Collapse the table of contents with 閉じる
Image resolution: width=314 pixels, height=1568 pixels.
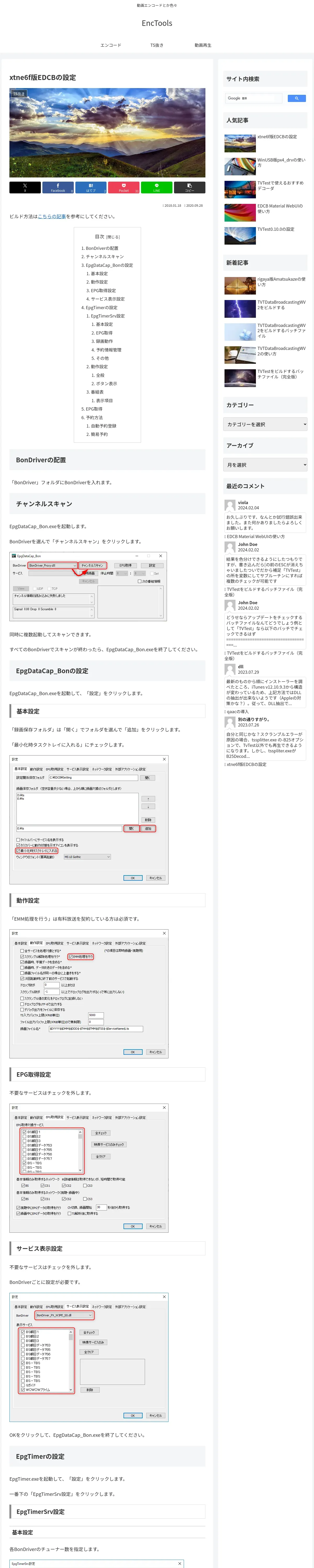[113, 237]
